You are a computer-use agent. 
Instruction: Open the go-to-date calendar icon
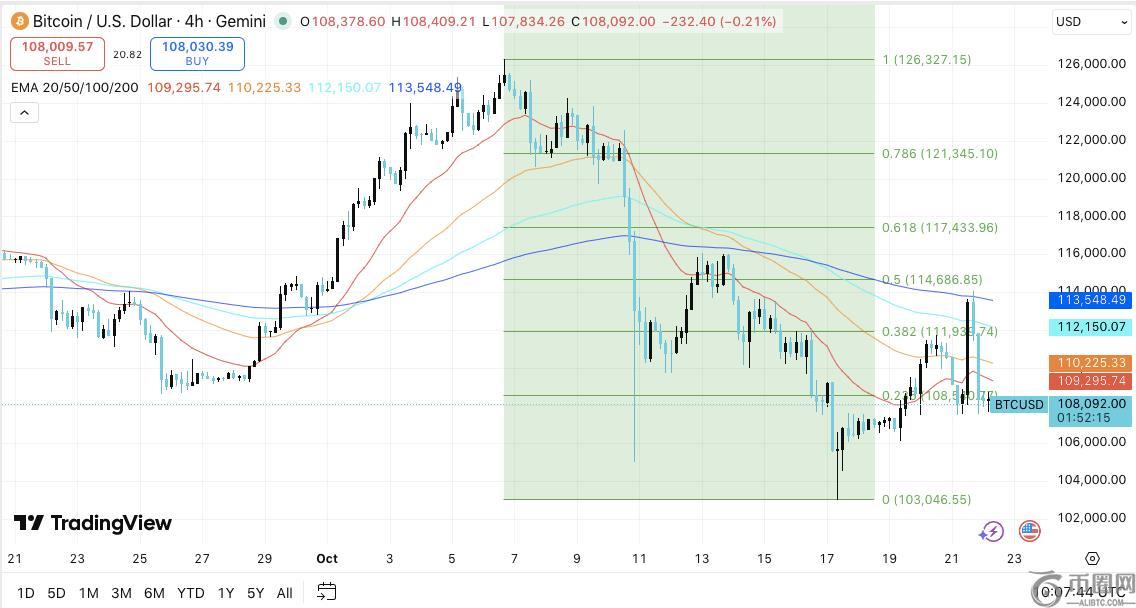click(x=326, y=592)
